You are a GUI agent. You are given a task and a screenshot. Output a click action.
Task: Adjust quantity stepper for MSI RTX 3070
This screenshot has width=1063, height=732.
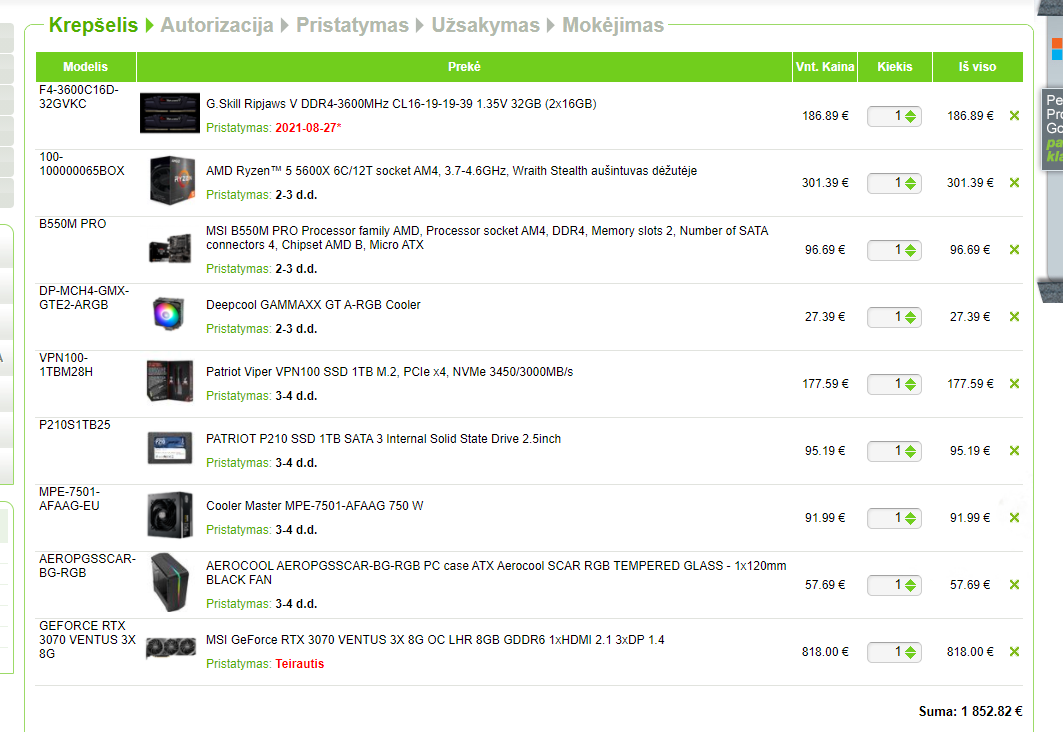[x=910, y=652]
